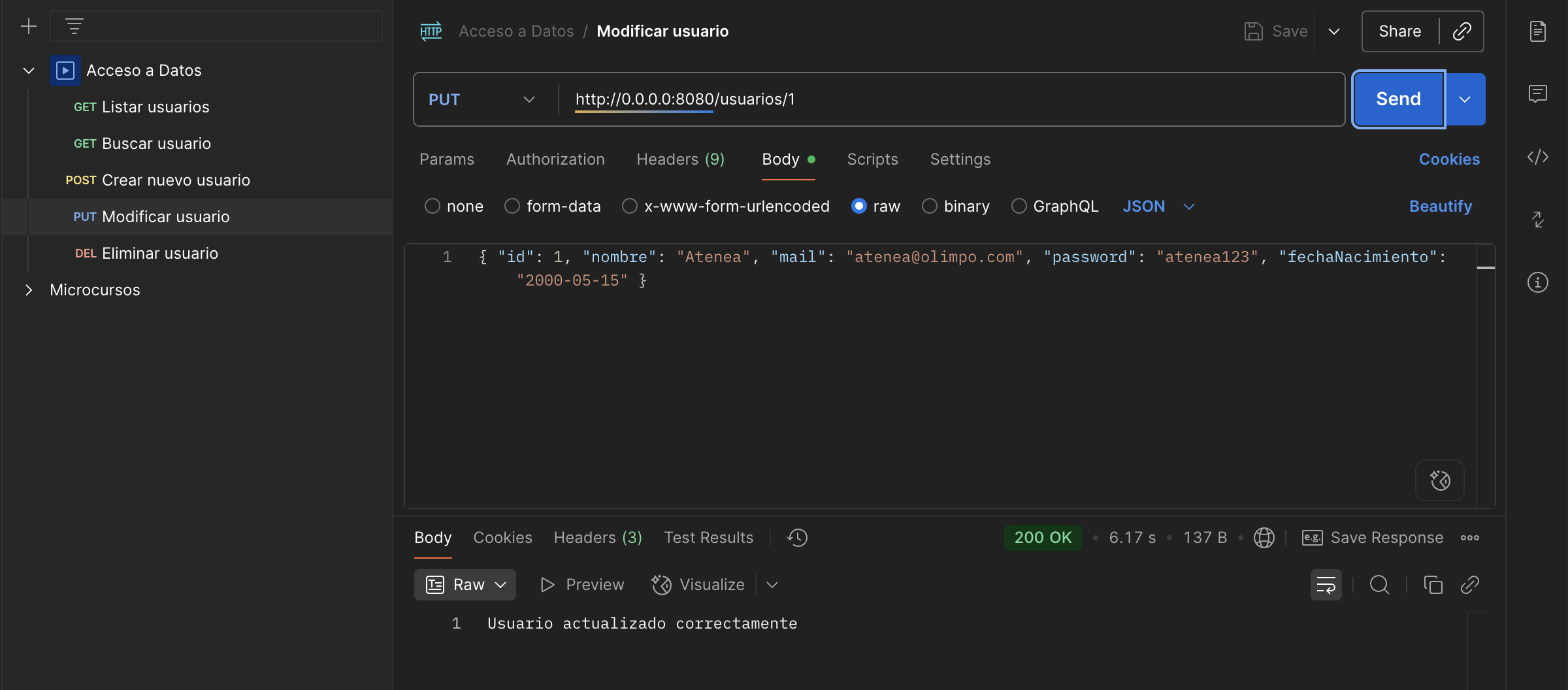Select the form-data body option
This screenshot has height=690, width=1568.
pos(552,206)
